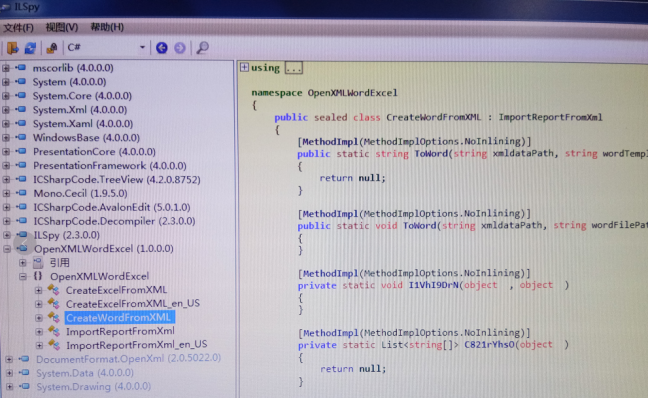The width and height of the screenshot is (649, 398).
Task: Open the 帮助(H) menu
Action: click(x=107, y=27)
